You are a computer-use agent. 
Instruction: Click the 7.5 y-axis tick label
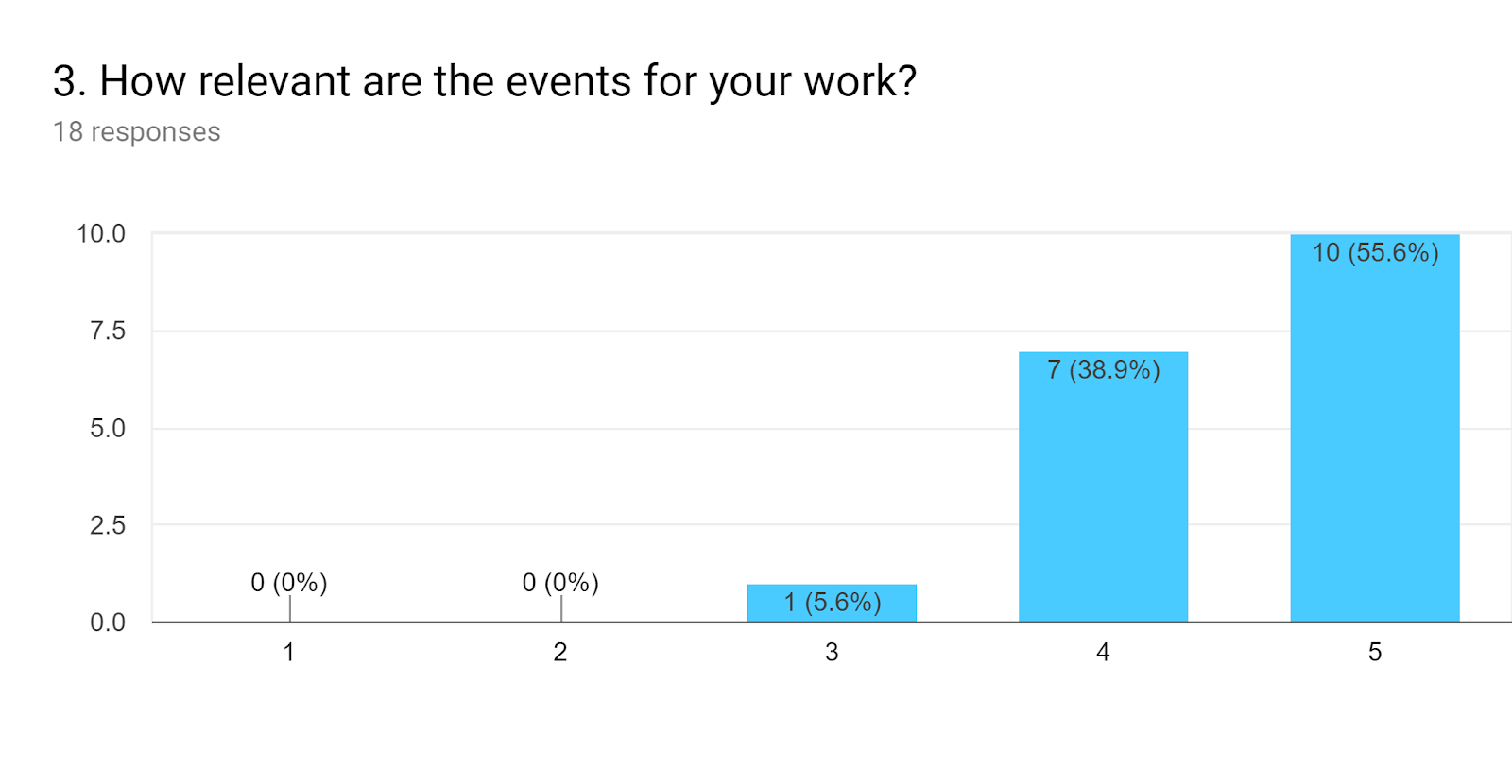click(108, 332)
